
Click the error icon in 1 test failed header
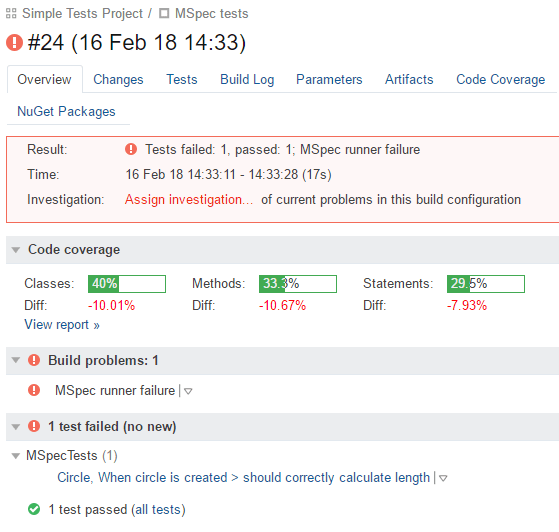pos(34,426)
